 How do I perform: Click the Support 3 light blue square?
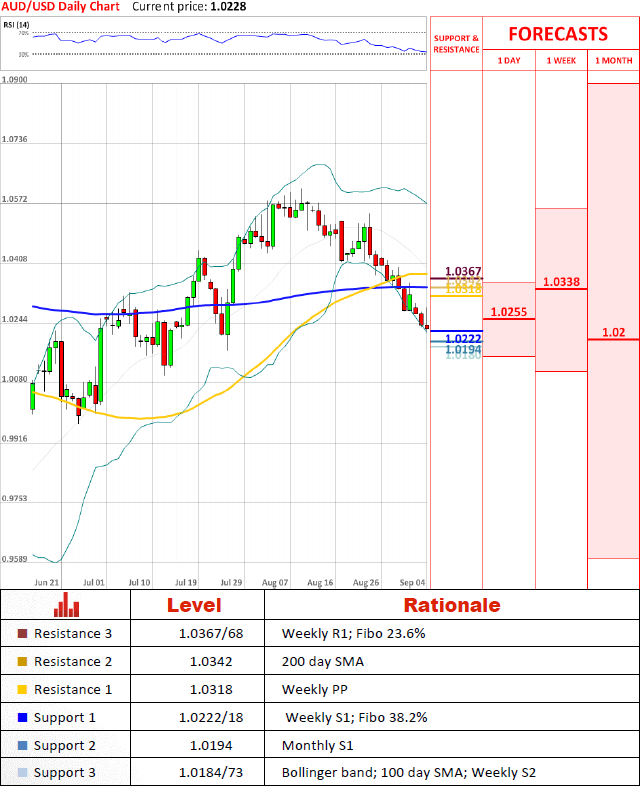coord(23,773)
